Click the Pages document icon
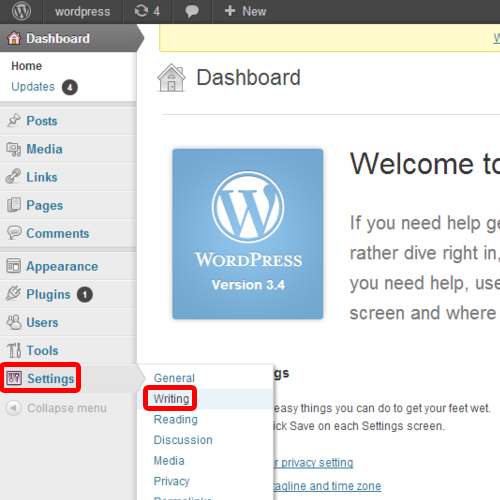 [x=14, y=205]
